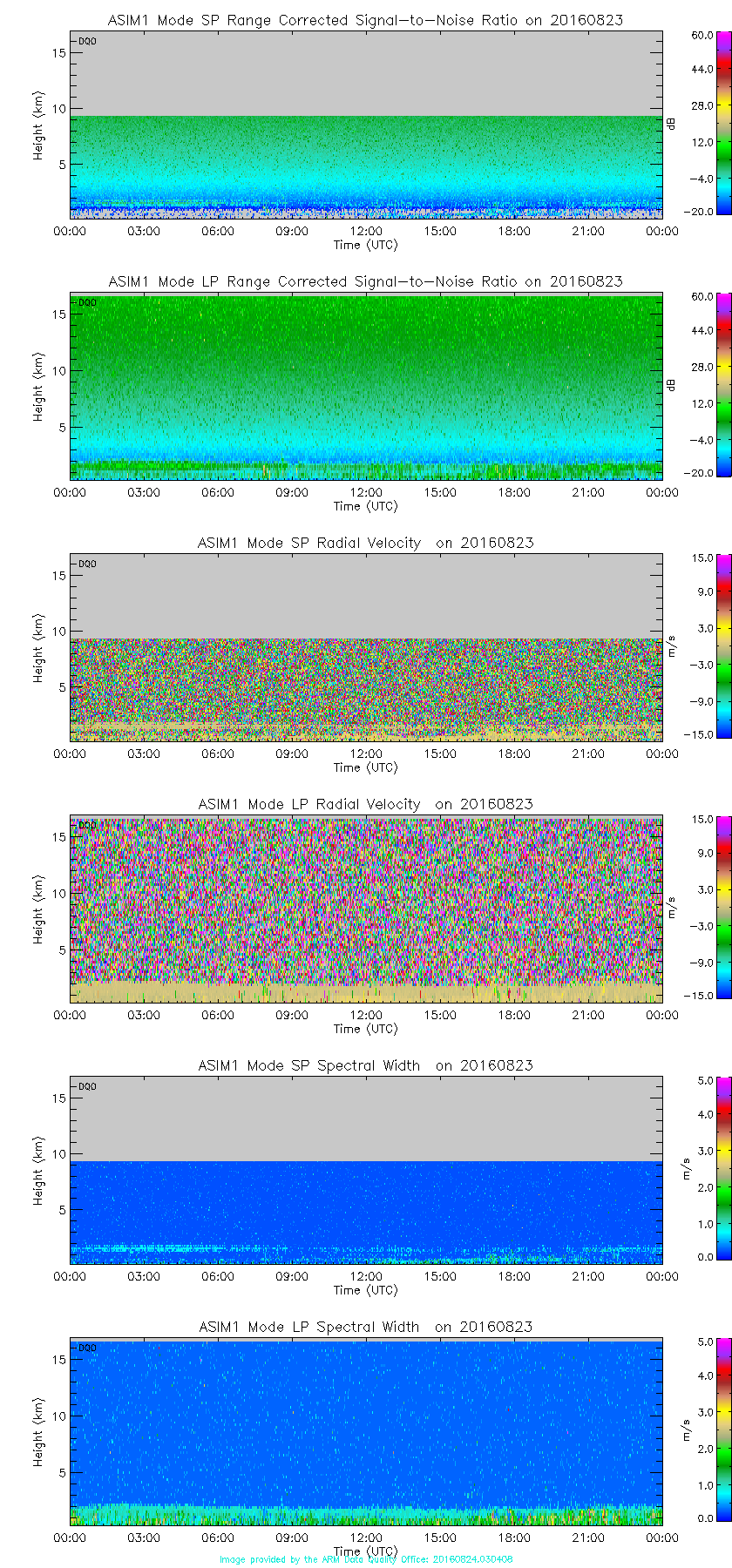Click the Mode SP Radial Velocity title

(x=365, y=543)
